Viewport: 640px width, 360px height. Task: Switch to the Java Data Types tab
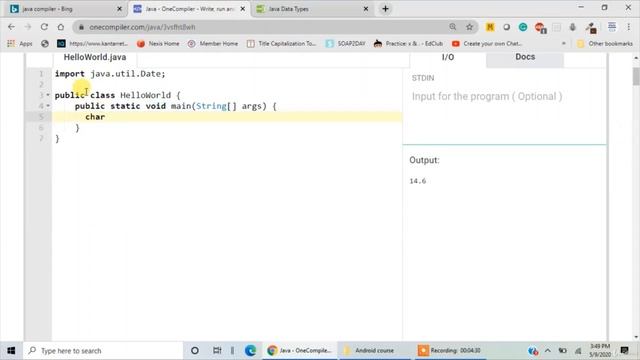point(312,9)
